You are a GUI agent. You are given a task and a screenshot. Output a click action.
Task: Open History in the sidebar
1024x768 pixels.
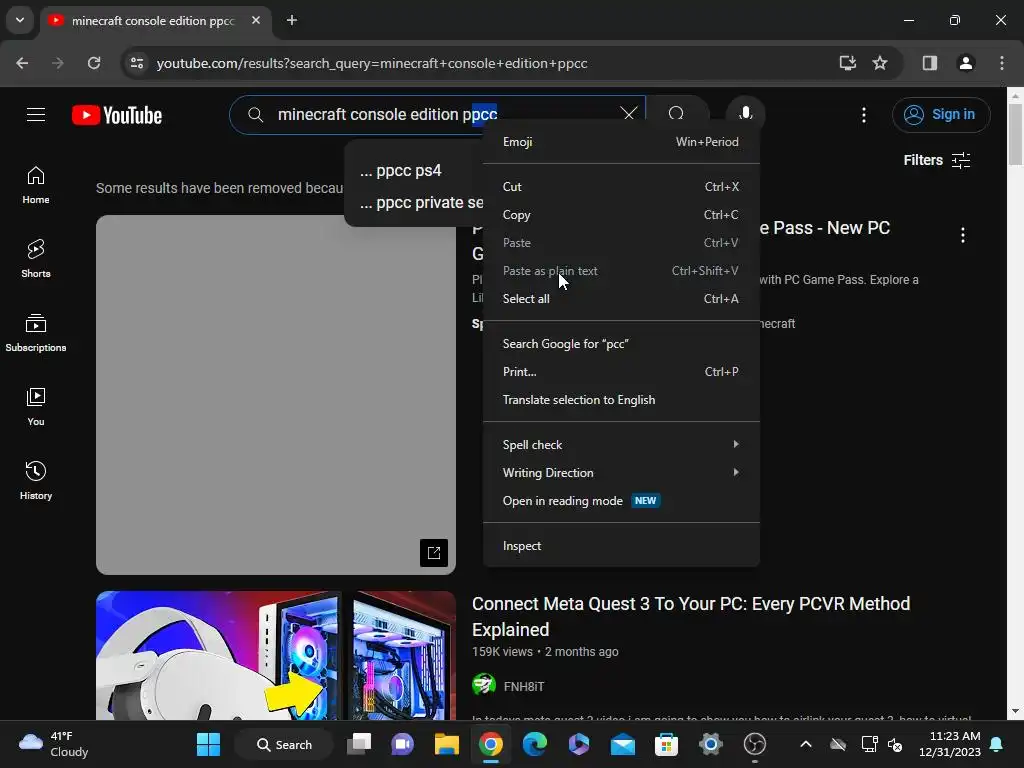36,480
